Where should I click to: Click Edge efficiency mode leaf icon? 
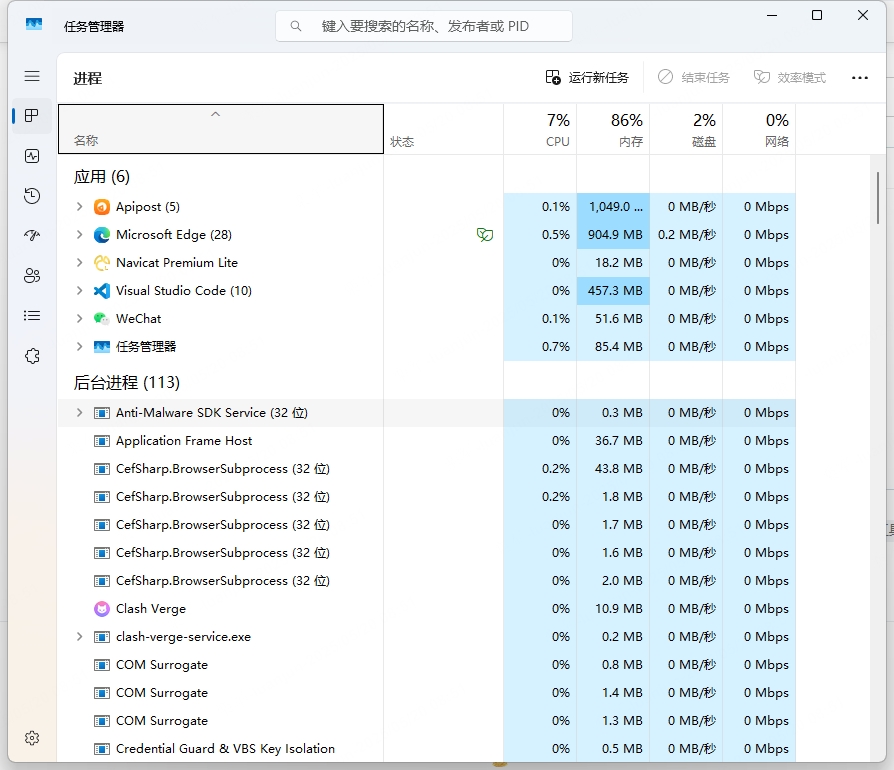[485, 235]
